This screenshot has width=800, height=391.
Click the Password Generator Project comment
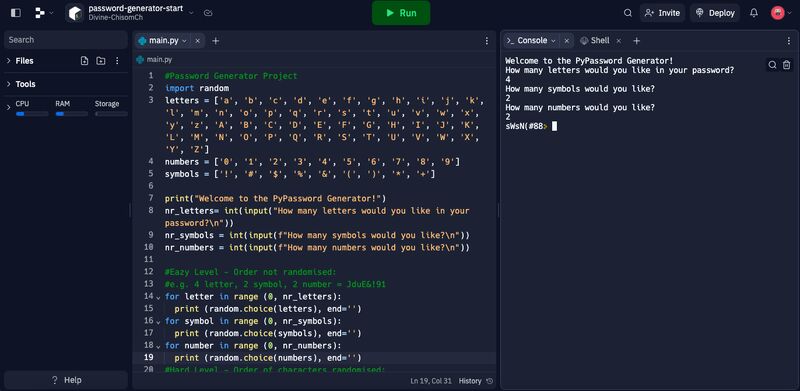231,76
